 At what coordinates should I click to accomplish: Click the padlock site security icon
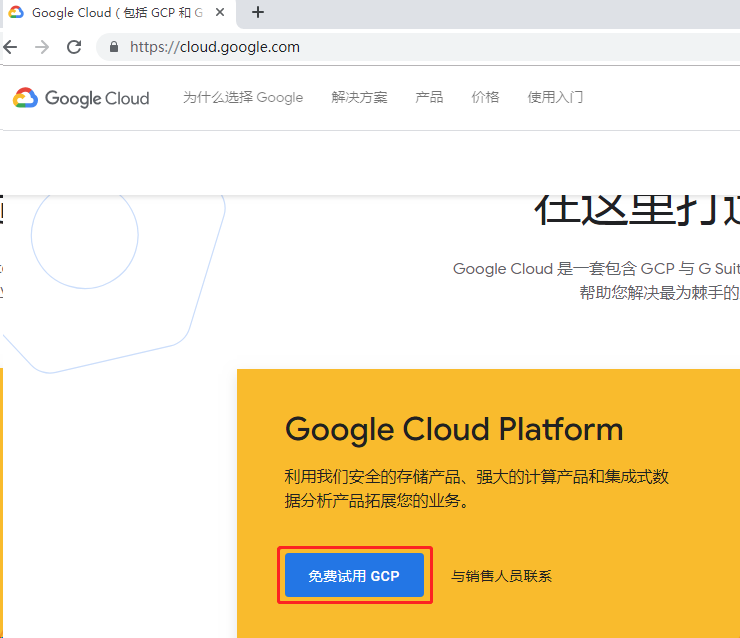click(114, 47)
